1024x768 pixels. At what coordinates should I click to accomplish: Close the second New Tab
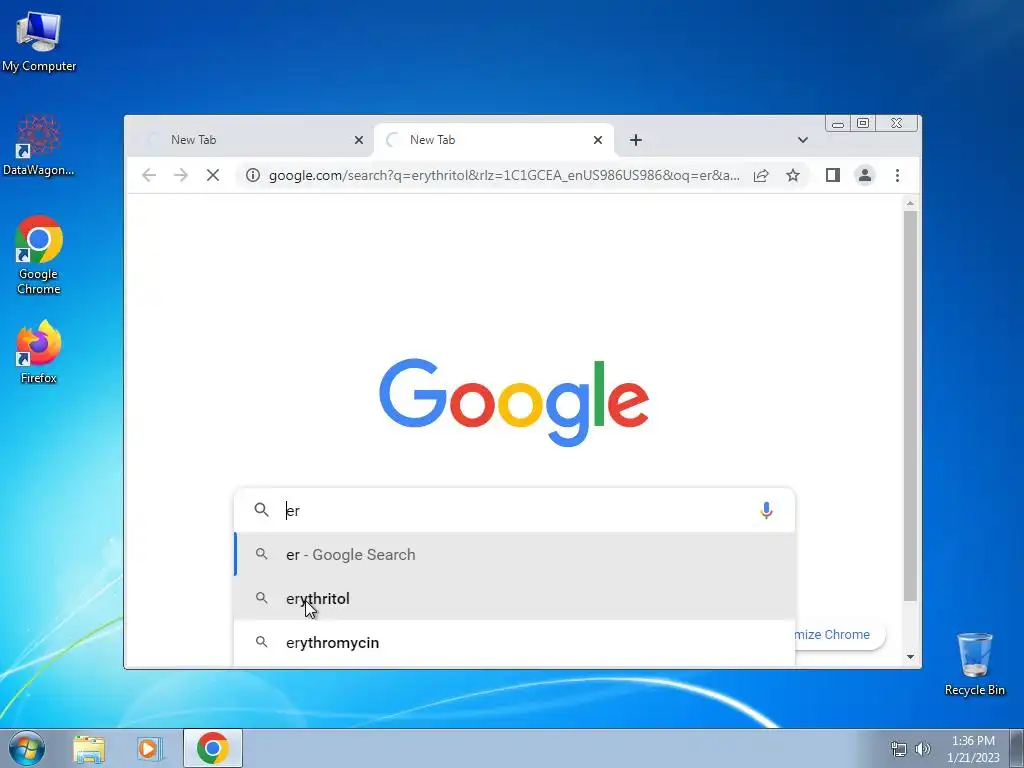tap(598, 140)
